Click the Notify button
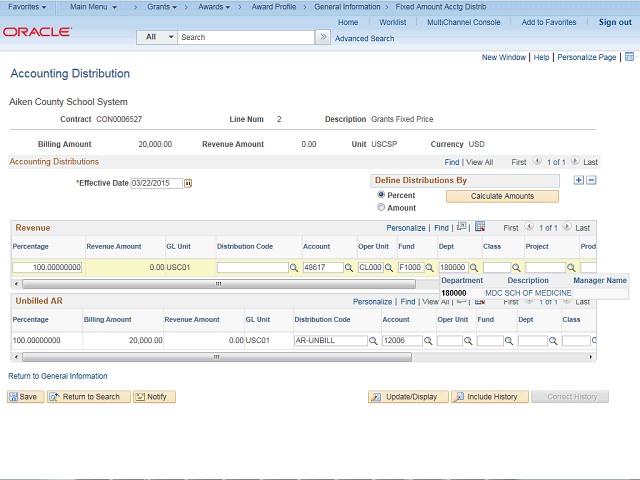Viewport: 640px width, 480px height. point(154,397)
